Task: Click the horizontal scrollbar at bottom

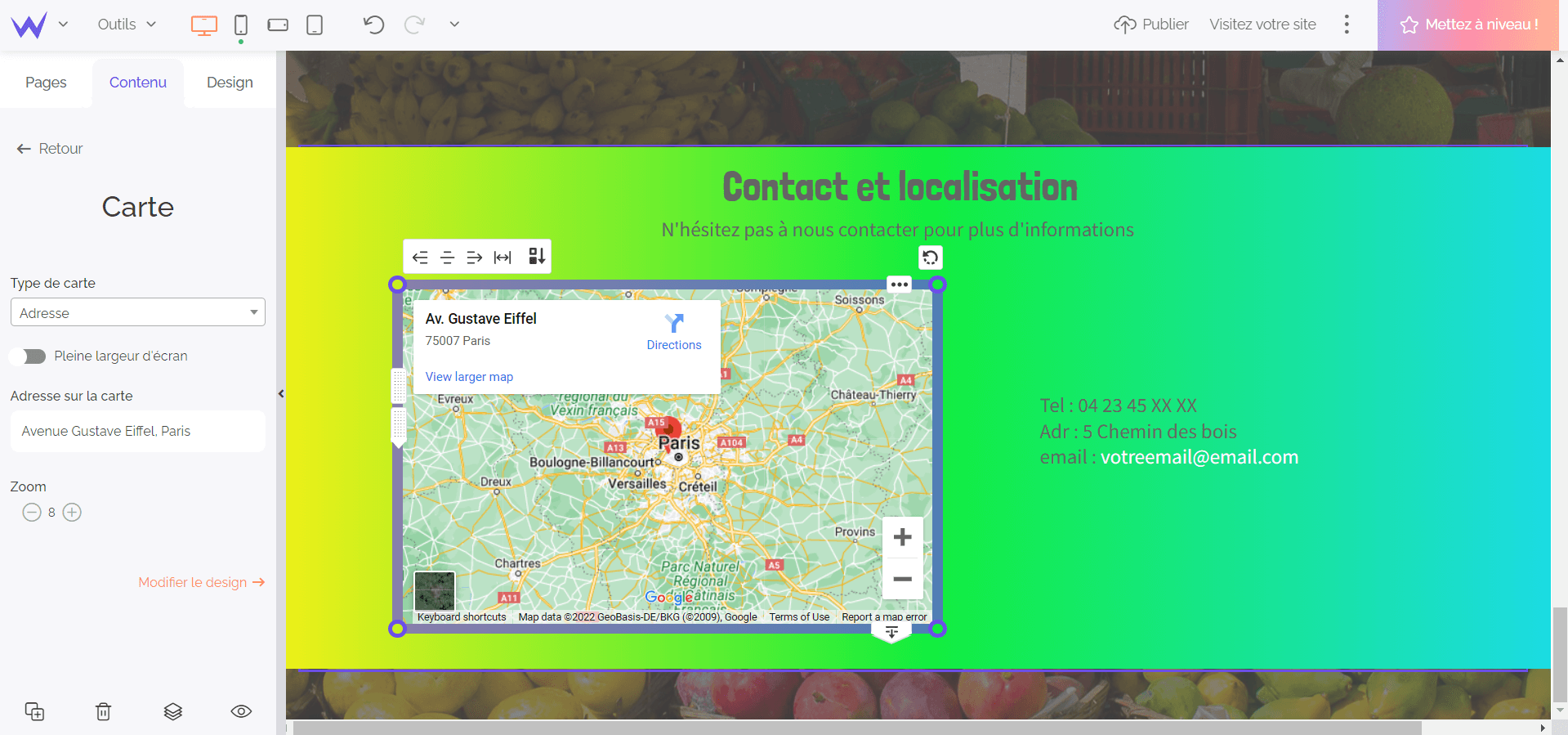Action: [857, 728]
